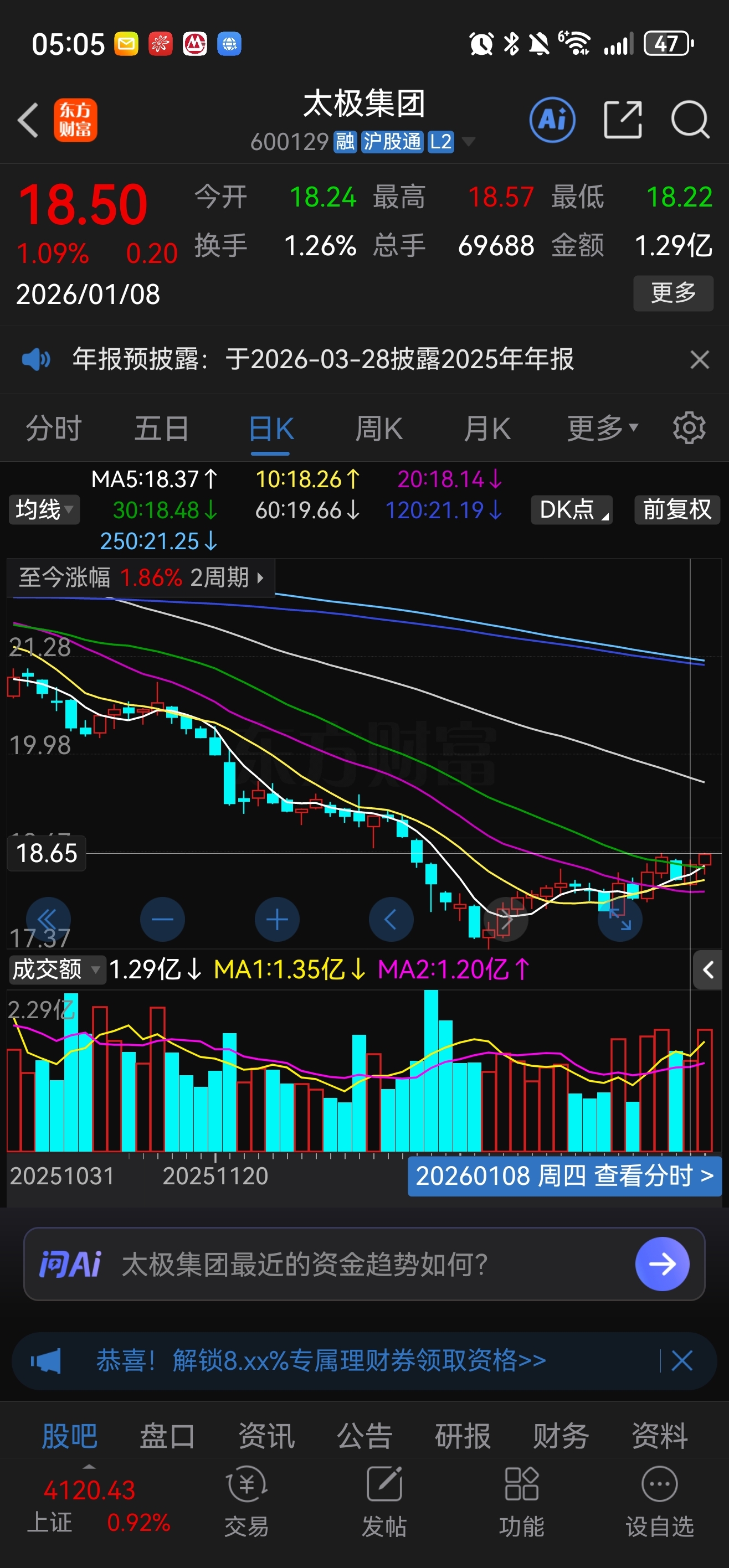Screen dimensions: 729x1568
Task: Open the 研报 tab
Action: point(463,1436)
